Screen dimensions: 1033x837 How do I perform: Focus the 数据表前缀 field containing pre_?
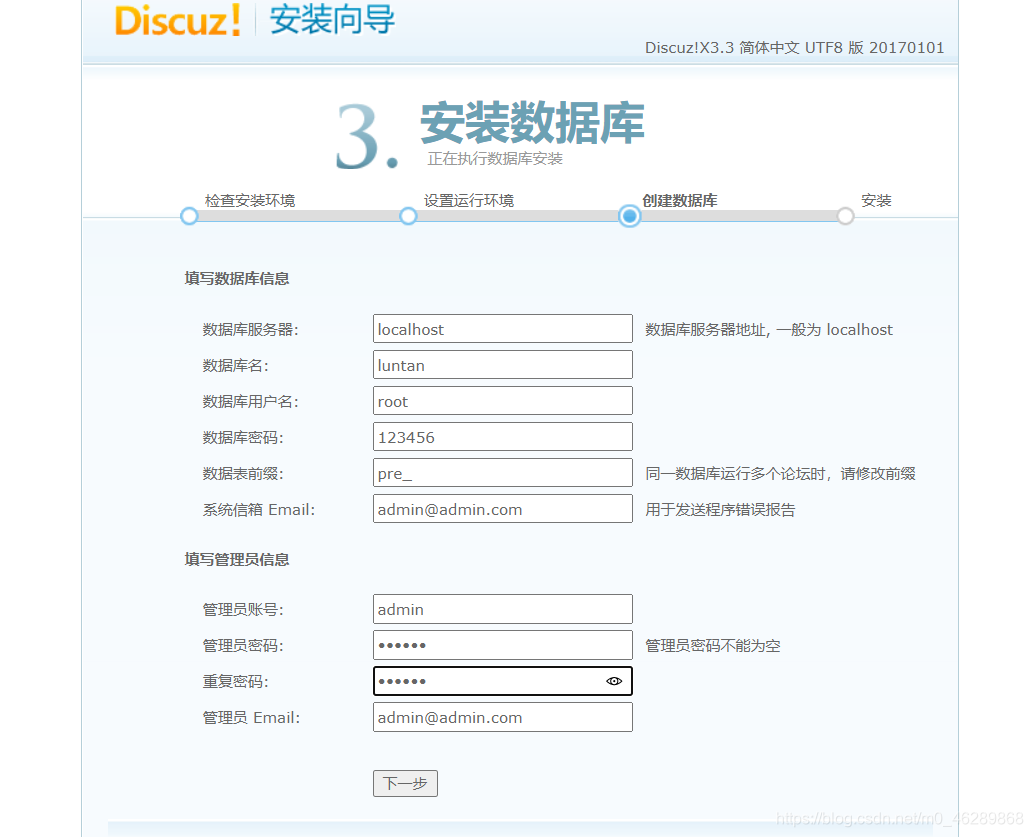[x=503, y=473]
